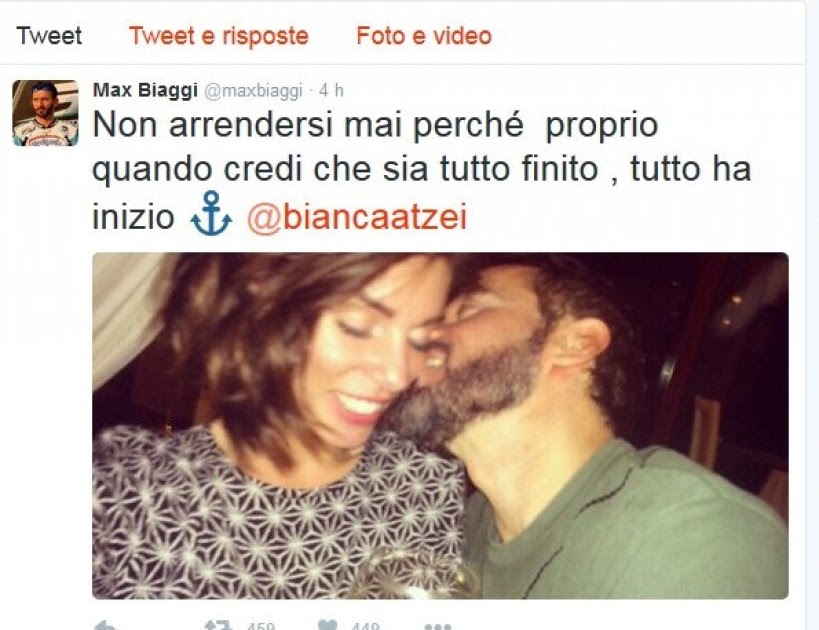This screenshot has height=630, width=819.
Task: Click the word 'inizio' before the anchor
Action: [x=133, y=216]
